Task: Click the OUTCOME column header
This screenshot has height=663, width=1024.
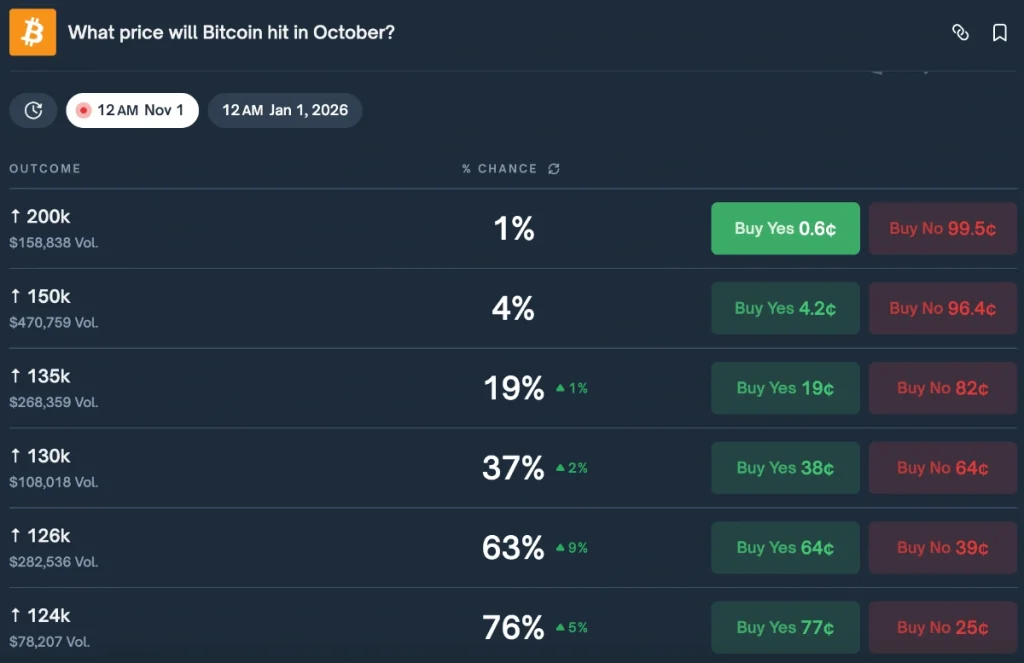Action: [x=44, y=168]
